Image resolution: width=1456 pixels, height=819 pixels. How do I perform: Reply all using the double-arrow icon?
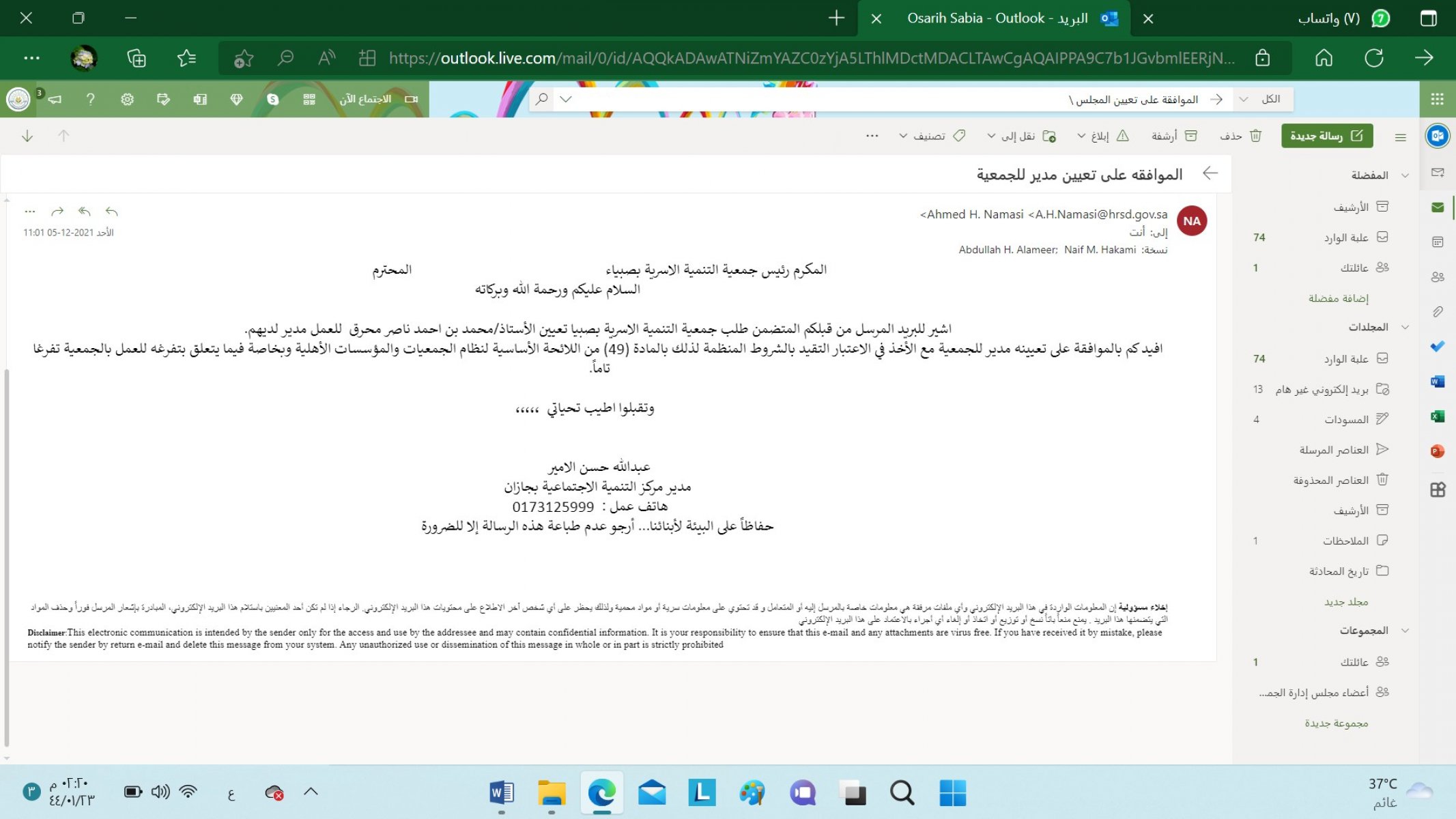coord(85,212)
